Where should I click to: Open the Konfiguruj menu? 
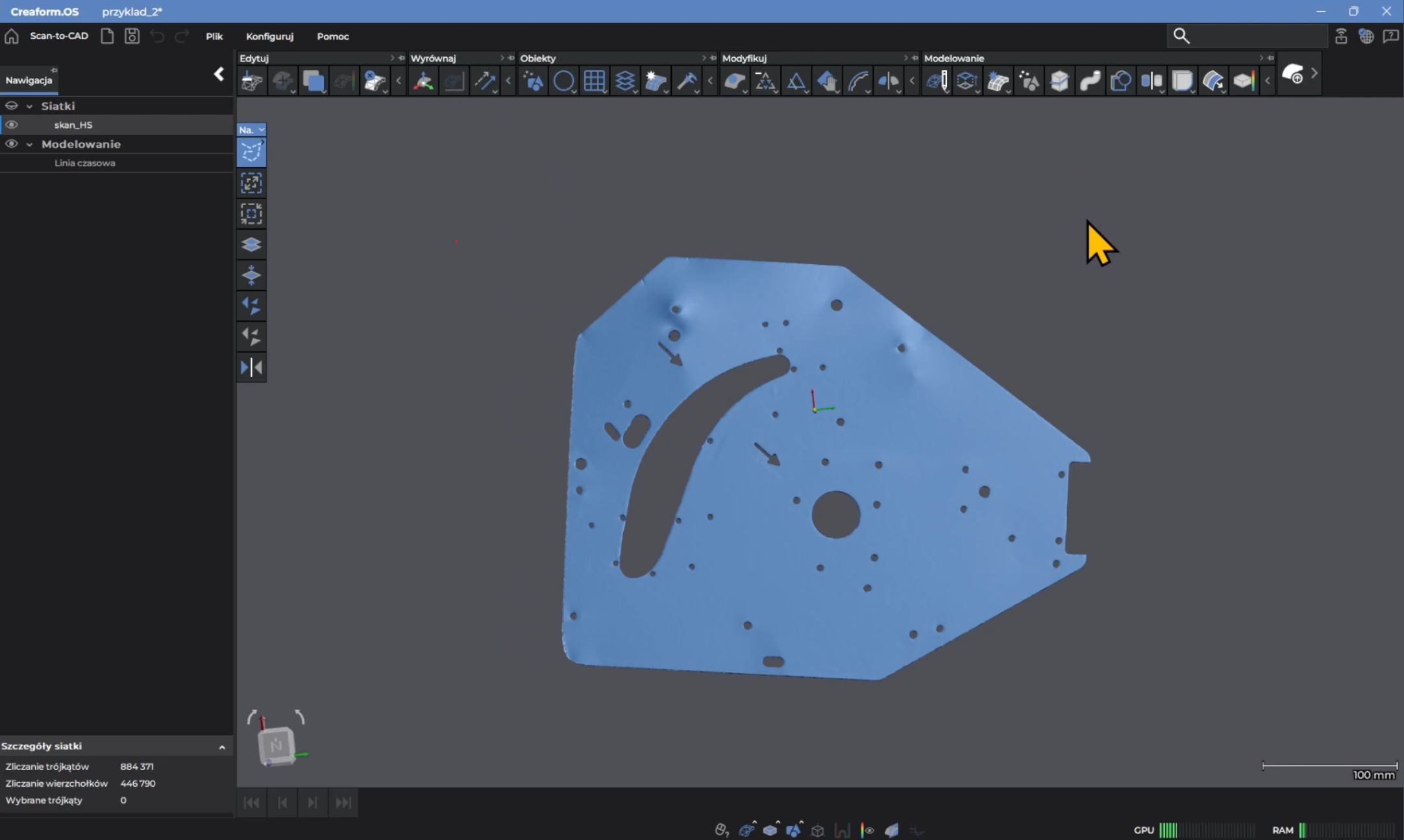tap(269, 36)
